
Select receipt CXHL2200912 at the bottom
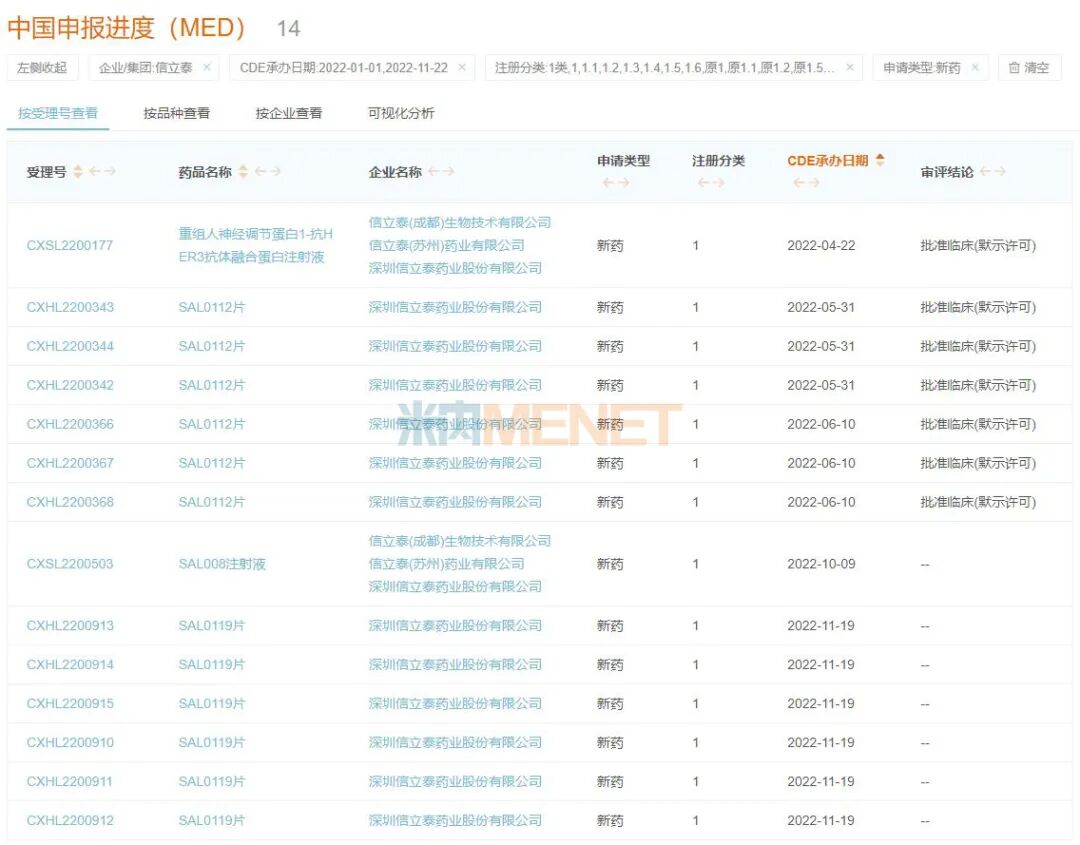69,820
